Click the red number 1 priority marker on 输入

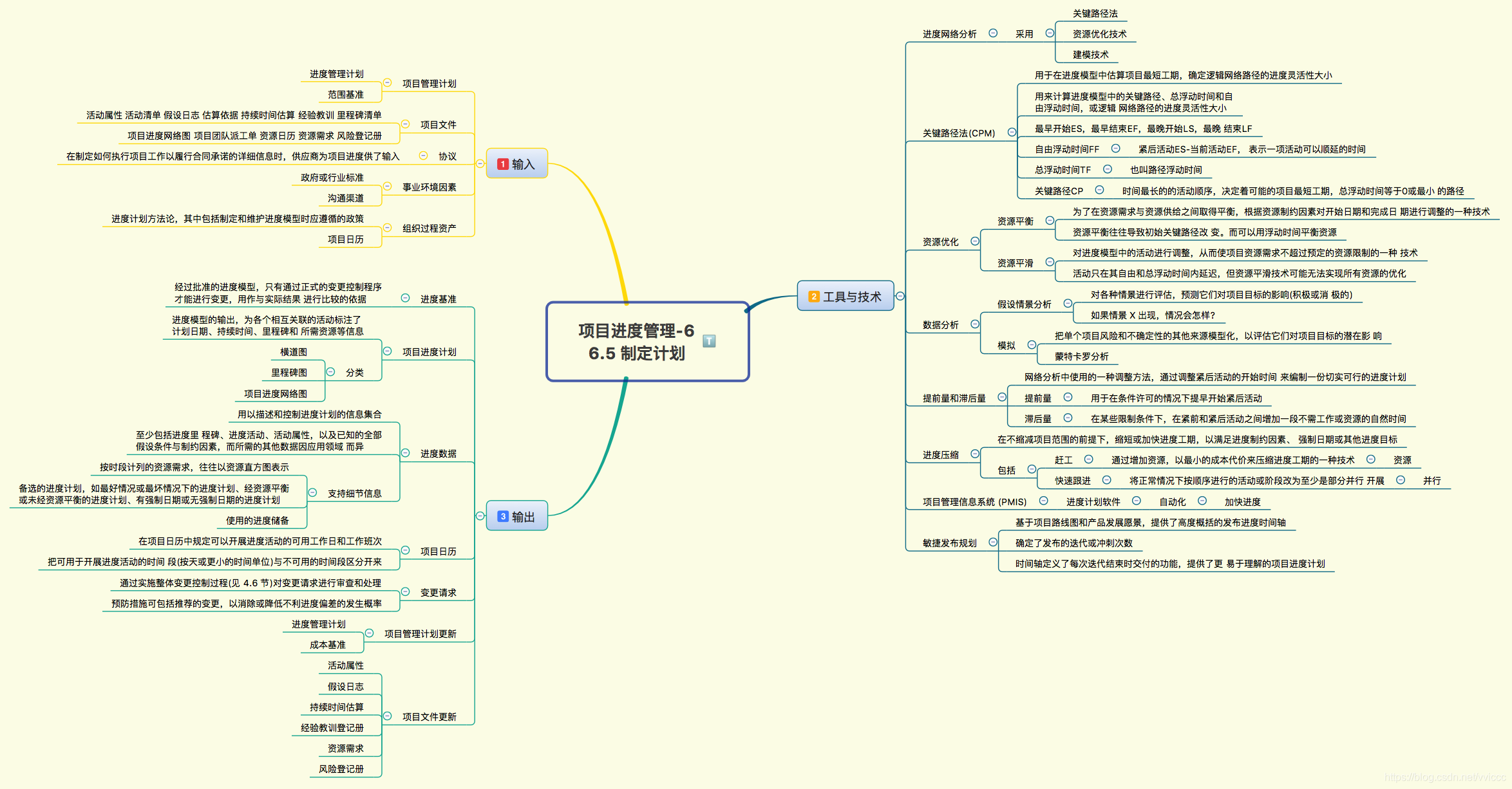point(503,164)
